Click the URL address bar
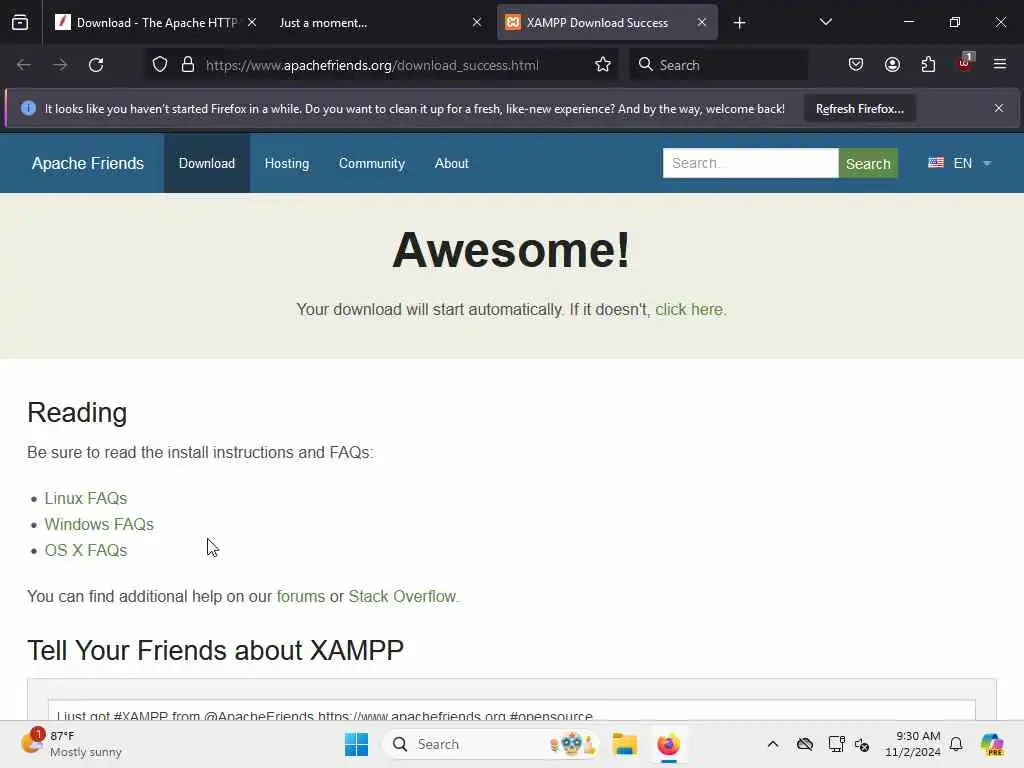Viewport: 1024px width, 768px height. [x=372, y=65]
